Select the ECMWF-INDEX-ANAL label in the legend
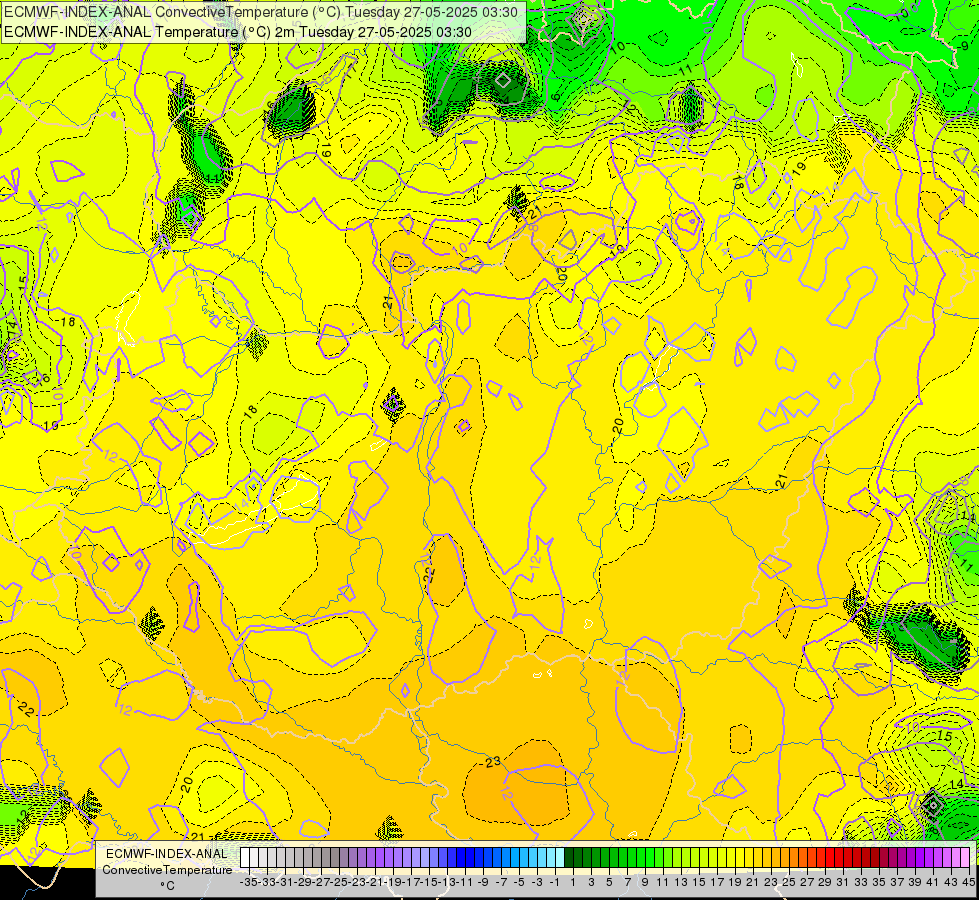The height and width of the screenshot is (900, 979). pos(167,854)
